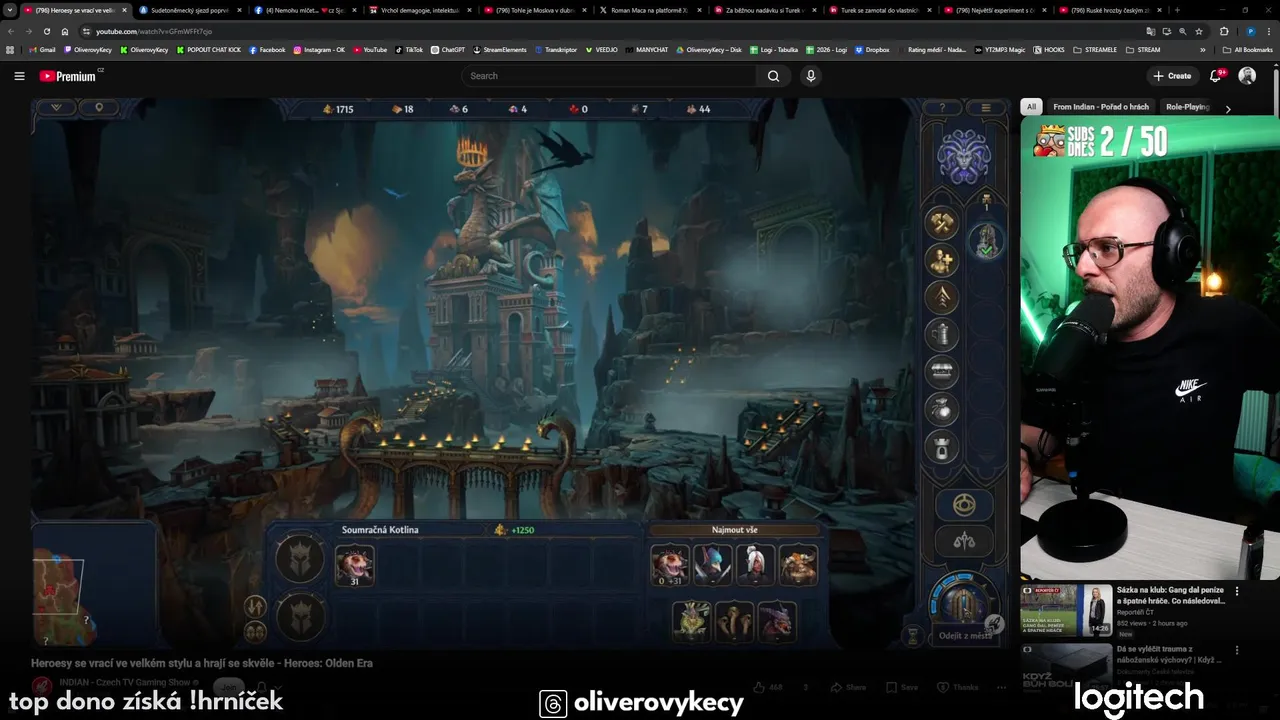This screenshot has height=720, width=1280.
Task: Click the balance scales button
Action: (964, 541)
